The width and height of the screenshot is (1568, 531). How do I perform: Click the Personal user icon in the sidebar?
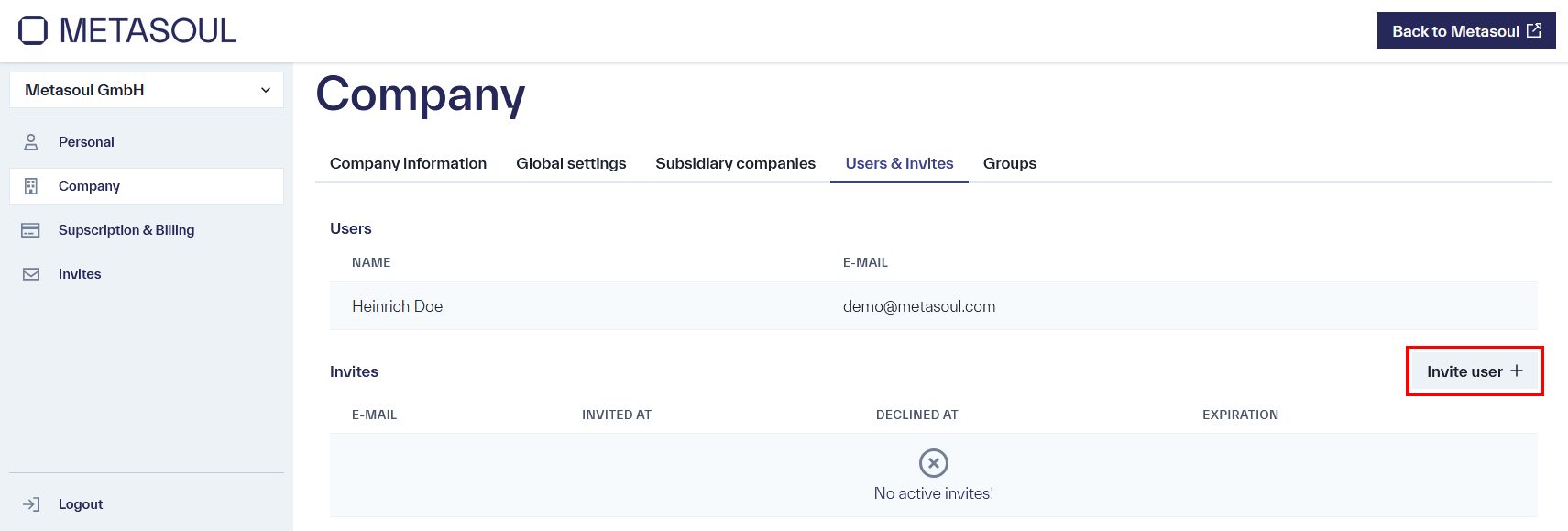pos(31,142)
